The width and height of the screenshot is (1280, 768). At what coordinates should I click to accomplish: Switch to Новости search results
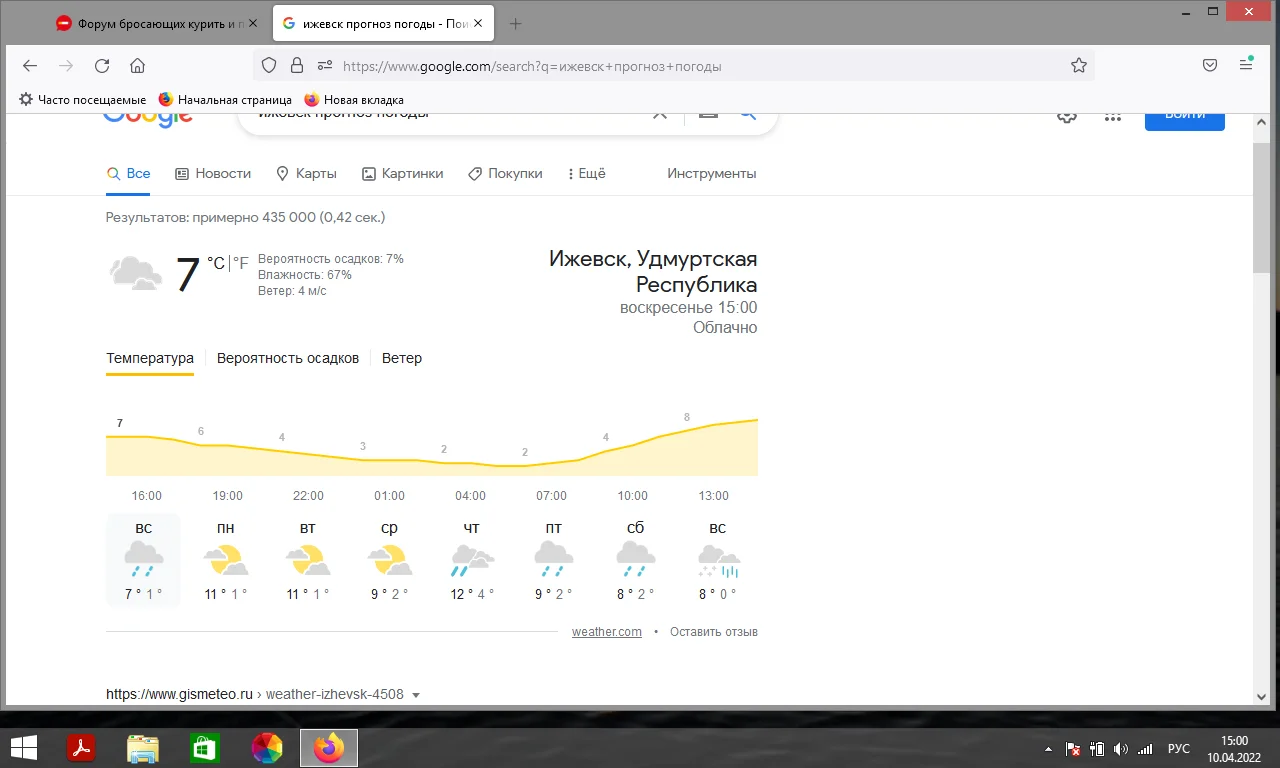click(x=213, y=173)
